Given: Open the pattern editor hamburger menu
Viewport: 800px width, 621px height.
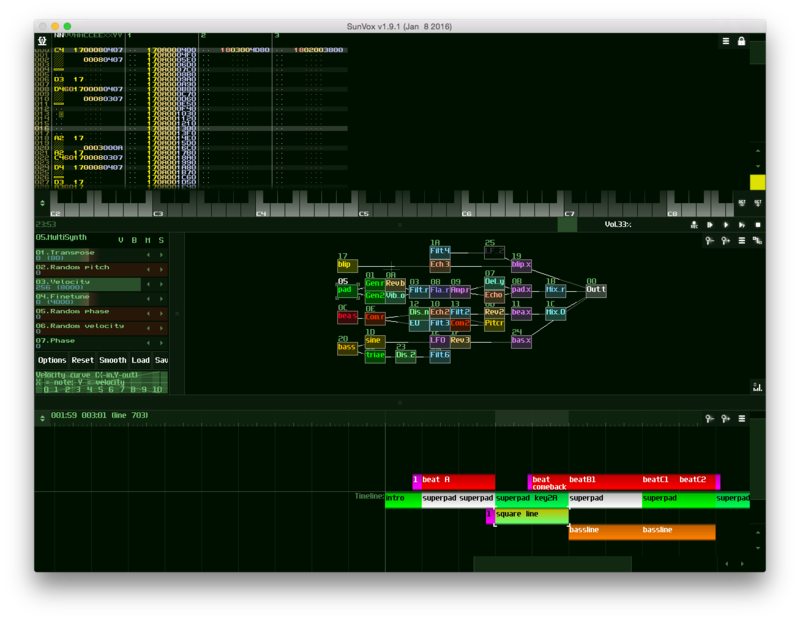Looking at the screenshot, I should 726,41.
